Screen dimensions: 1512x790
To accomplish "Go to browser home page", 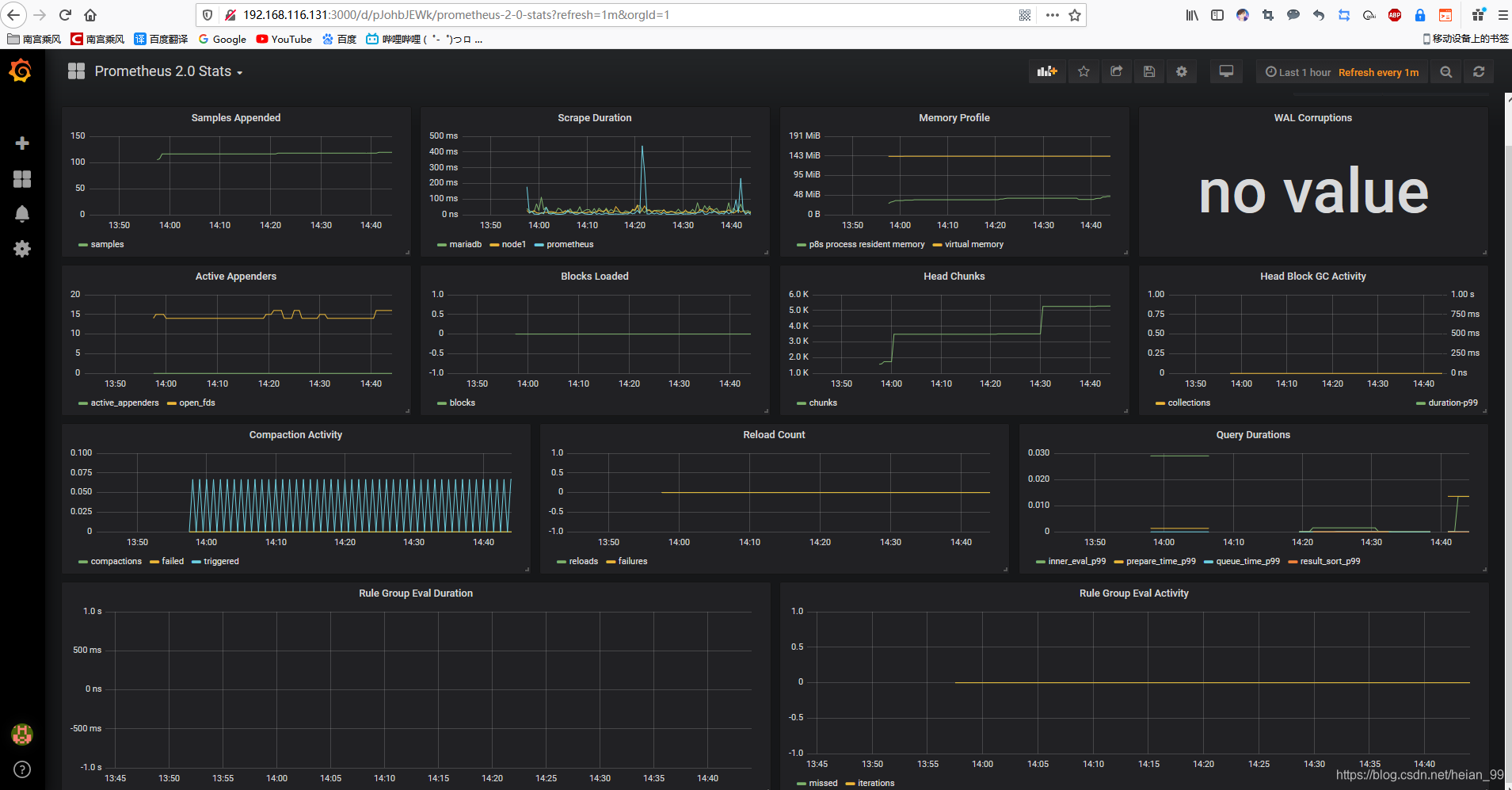I will (90, 15).
